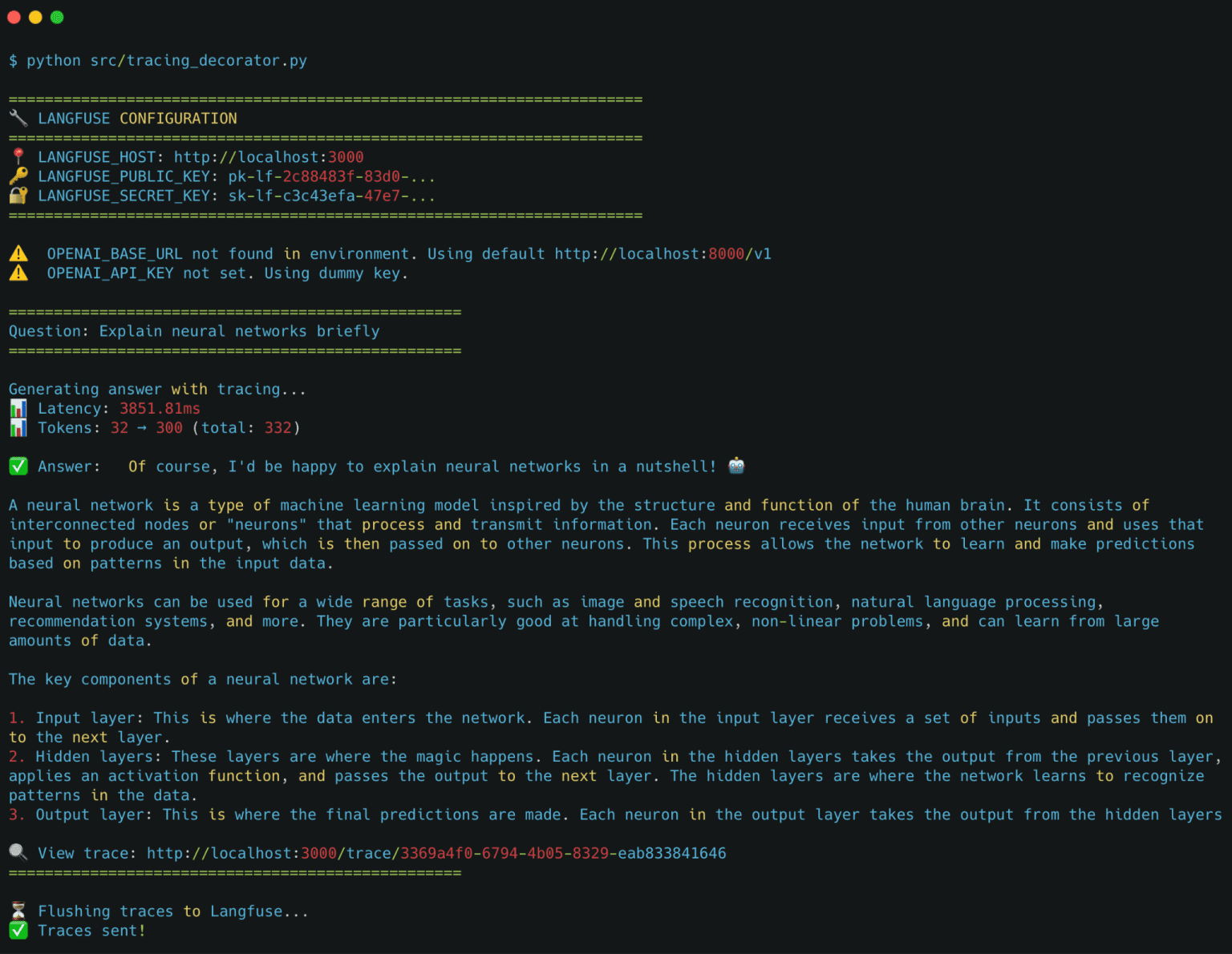Select the total tokens value '332'
The image size is (1232, 954).
(278, 428)
